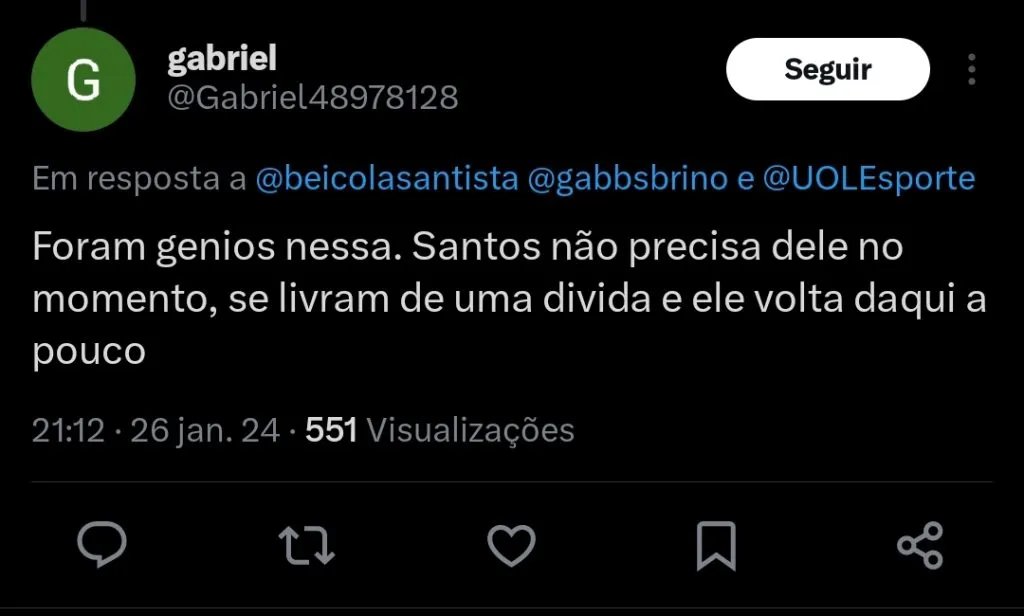Open the share options icon

click(x=920, y=546)
